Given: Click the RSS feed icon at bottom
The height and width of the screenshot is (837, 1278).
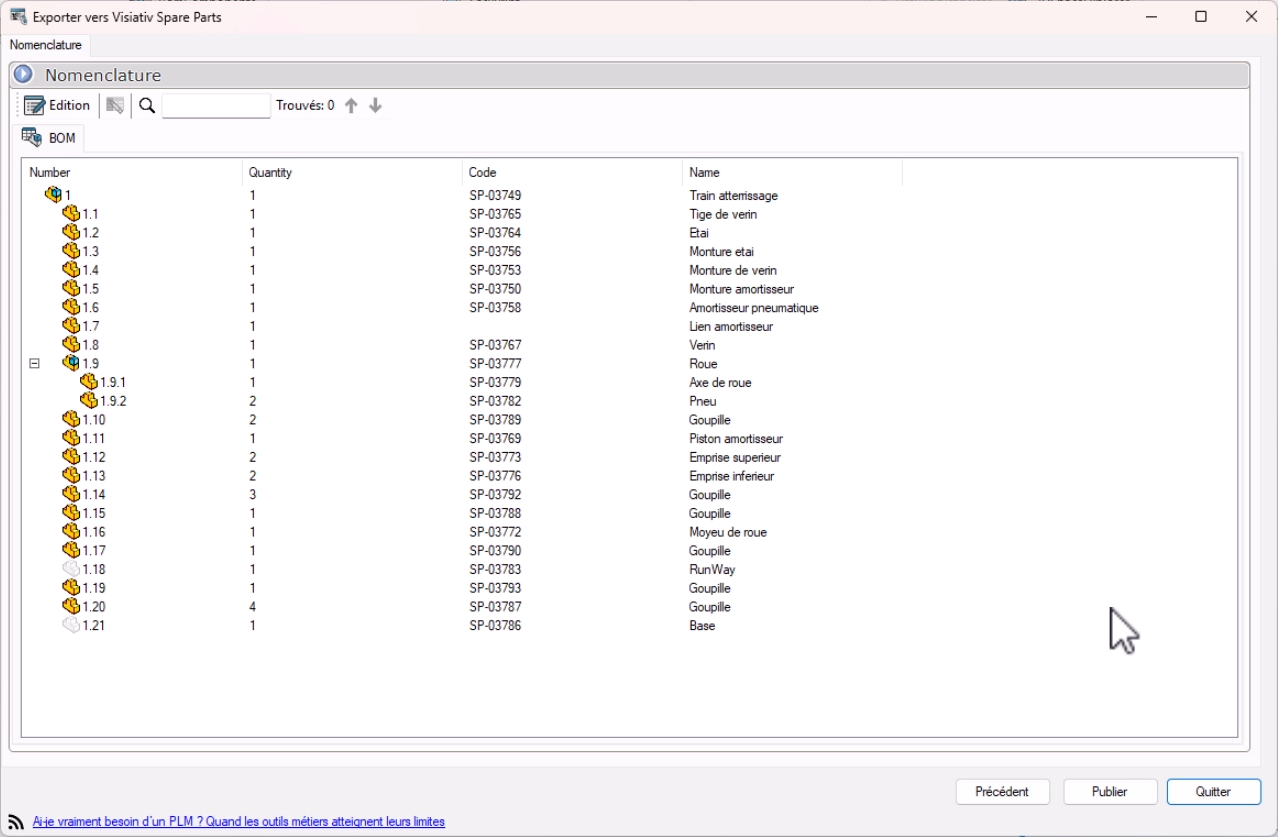Looking at the screenshot, I should (x=16, y=821).
